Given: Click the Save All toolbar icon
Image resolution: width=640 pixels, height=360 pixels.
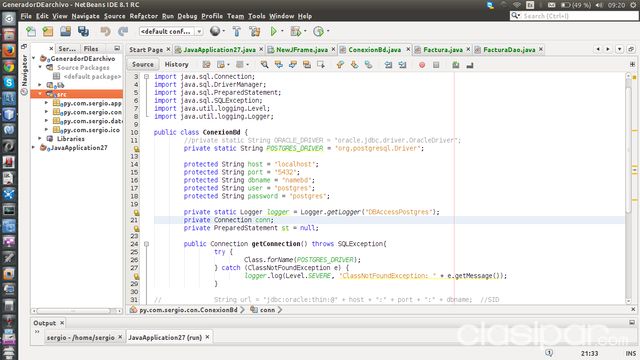Looking at the screenshot, I should (x=83, y=31).
